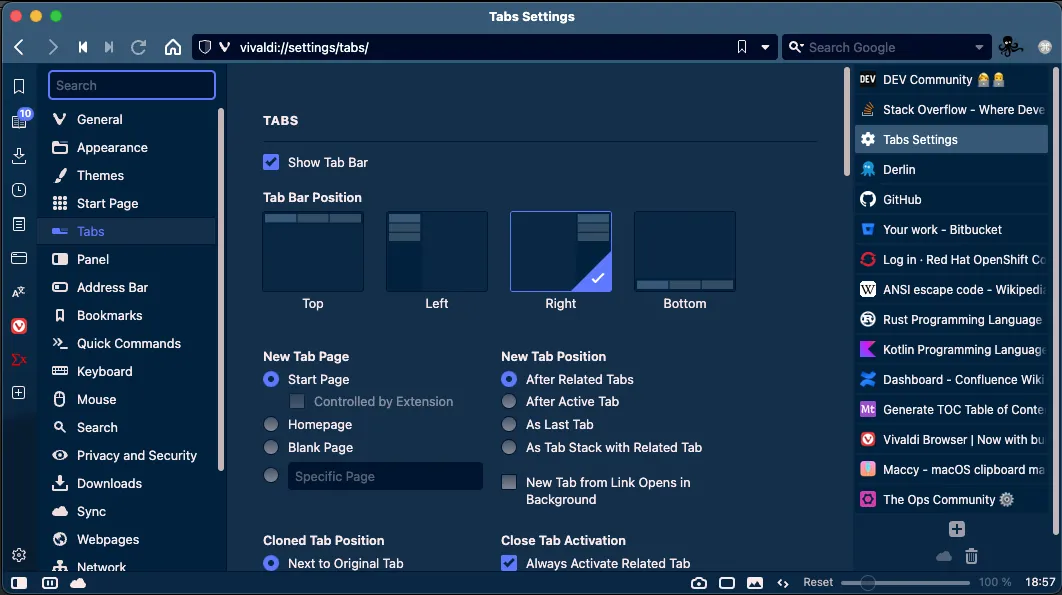This screenshot has height=595, width=1062.
Task: Open the GitHub web panel
Action: 951,199
